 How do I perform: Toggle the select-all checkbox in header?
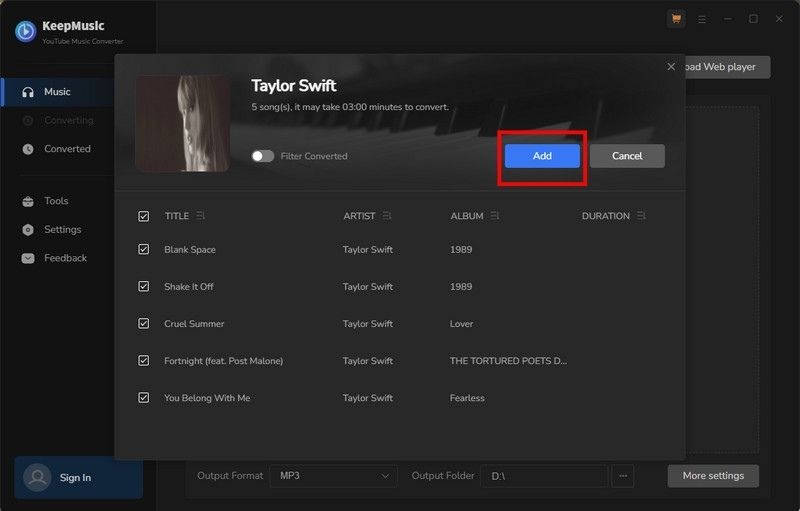tap(144, 216)
